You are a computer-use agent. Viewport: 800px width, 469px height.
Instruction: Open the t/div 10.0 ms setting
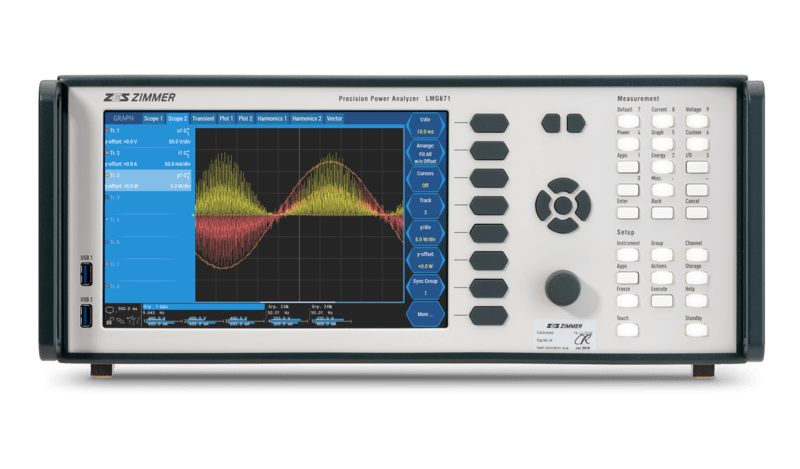(x=426, y=125)
